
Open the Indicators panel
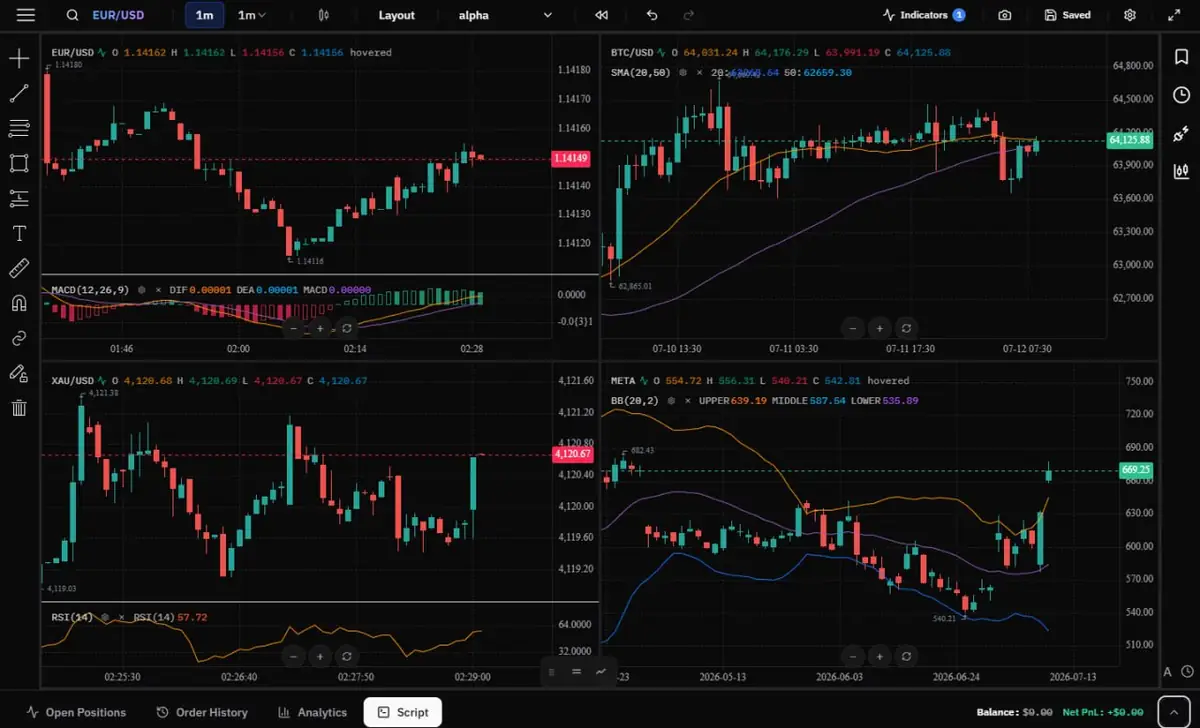923,15
